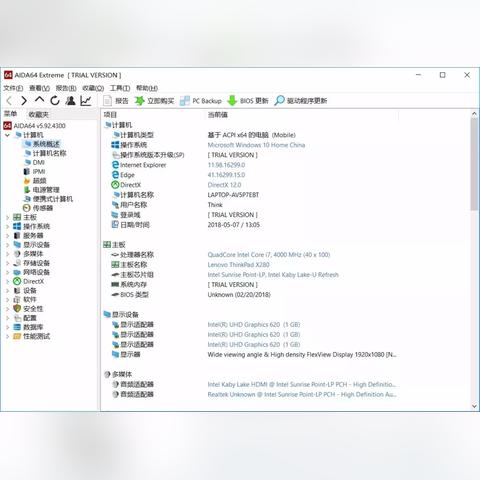Select 计算机名称 in the left tree
This screenshot has width=480, height=480.
49,153
